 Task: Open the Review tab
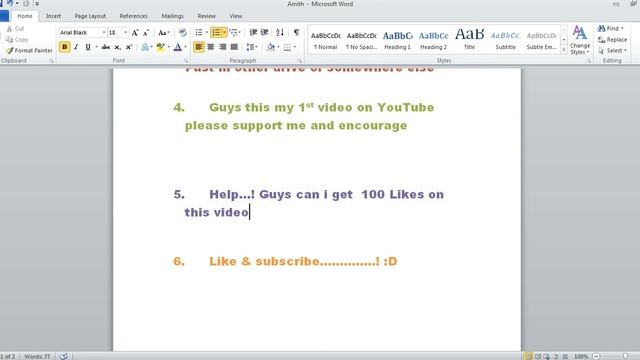(206, 16)
